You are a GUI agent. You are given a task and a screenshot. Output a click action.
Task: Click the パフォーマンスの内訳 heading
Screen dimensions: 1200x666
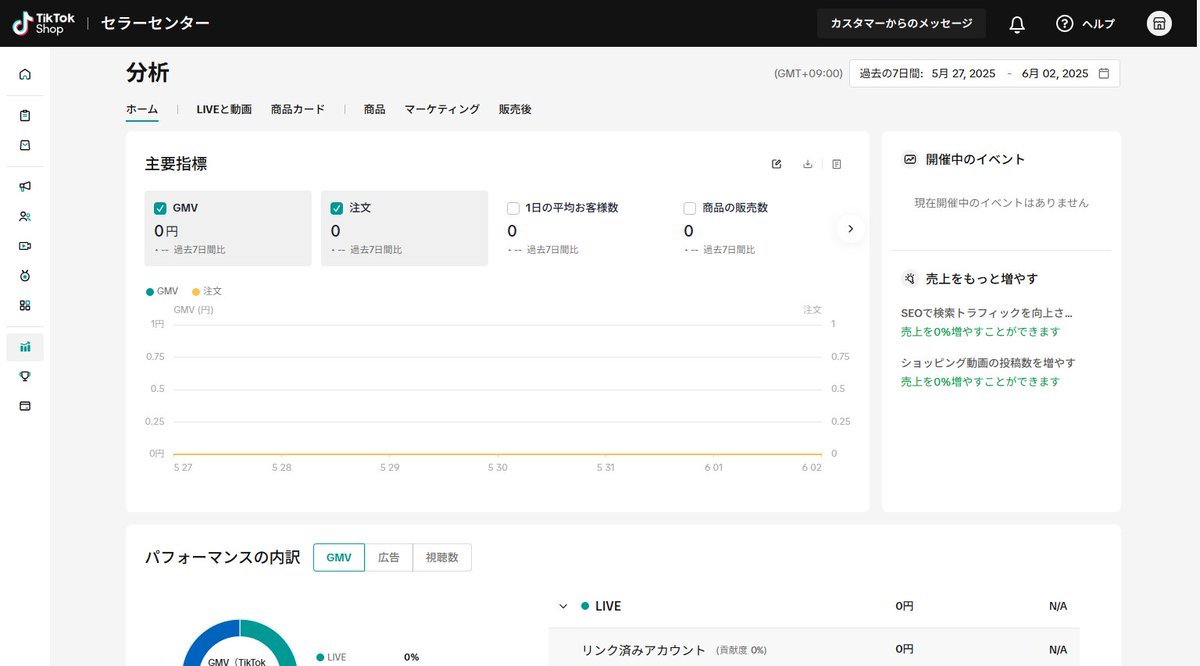click(223, 557)
